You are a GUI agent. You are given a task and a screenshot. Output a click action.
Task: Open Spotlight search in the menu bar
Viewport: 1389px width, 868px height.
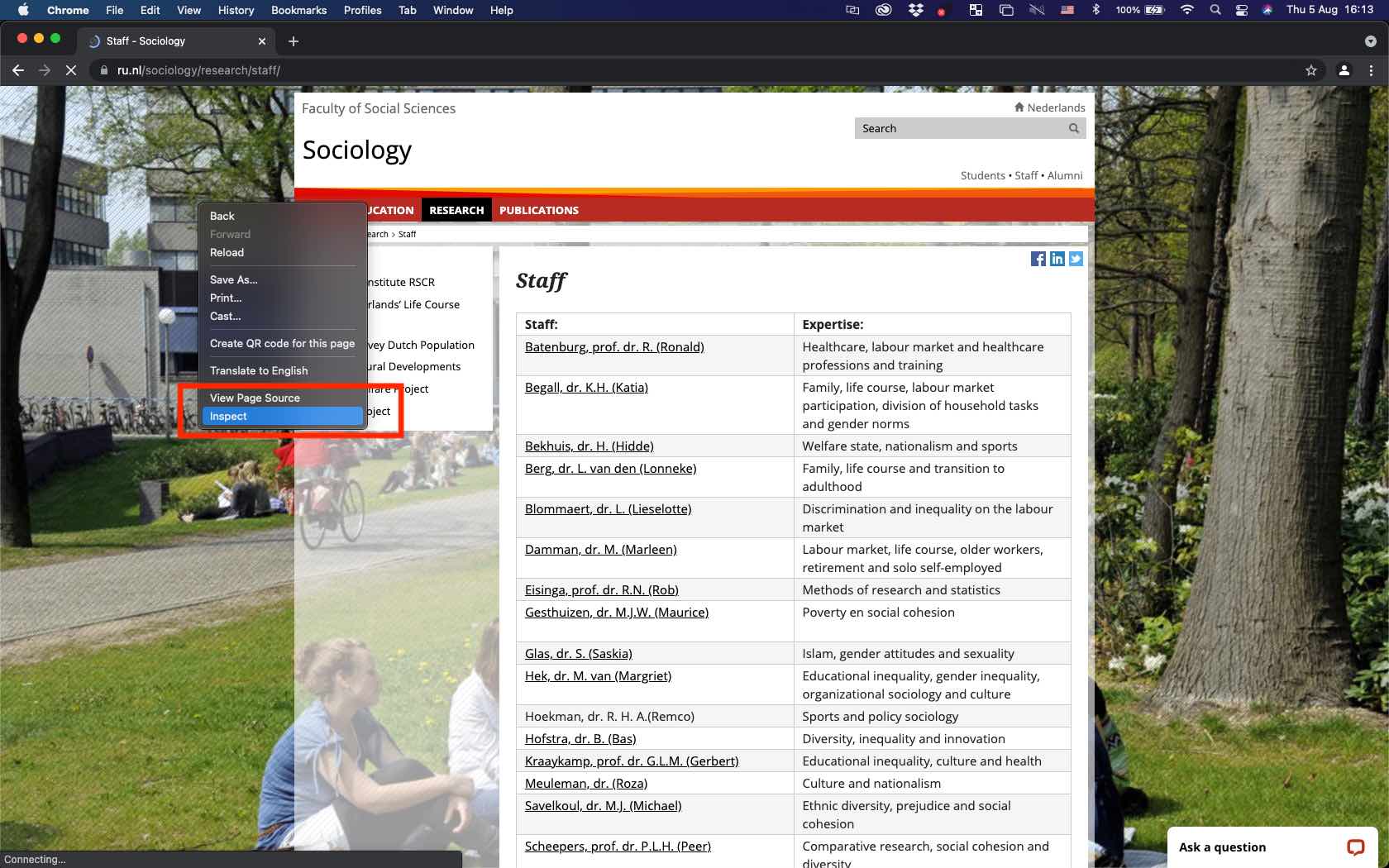[1215, 10]
